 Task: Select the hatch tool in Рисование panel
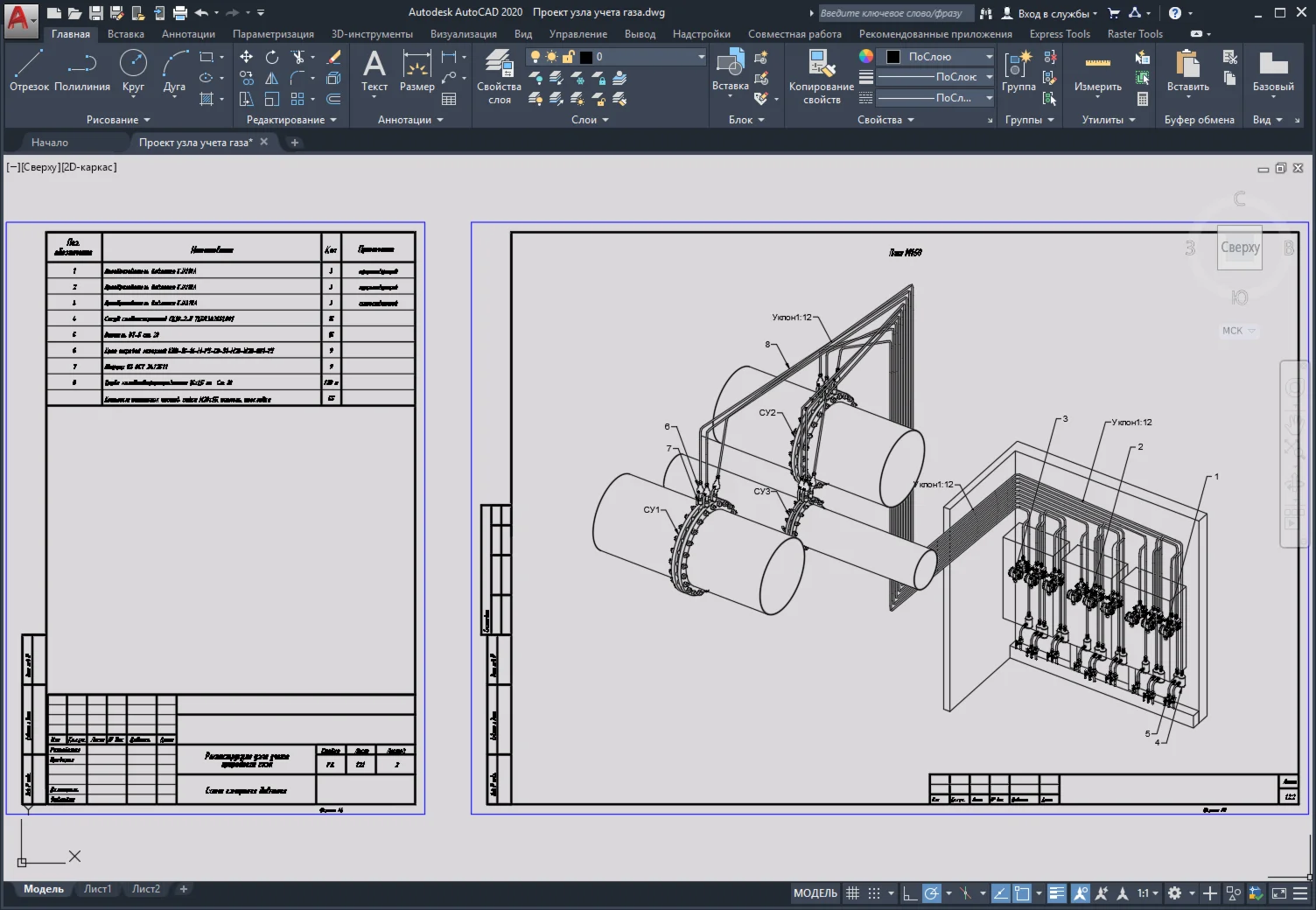206,99
